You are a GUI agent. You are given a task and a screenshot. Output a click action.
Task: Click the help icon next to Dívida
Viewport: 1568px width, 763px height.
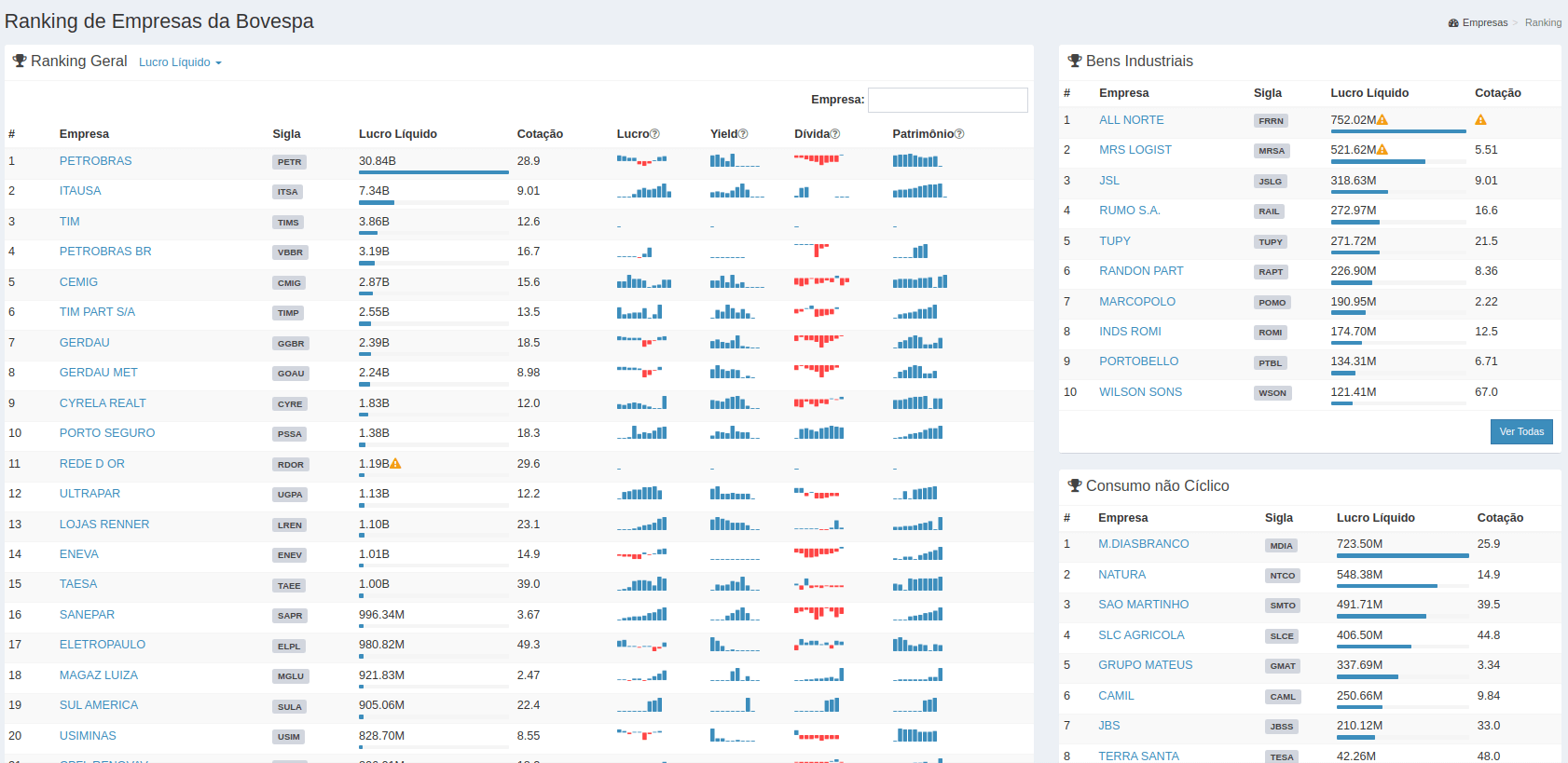tap(835, 134)
